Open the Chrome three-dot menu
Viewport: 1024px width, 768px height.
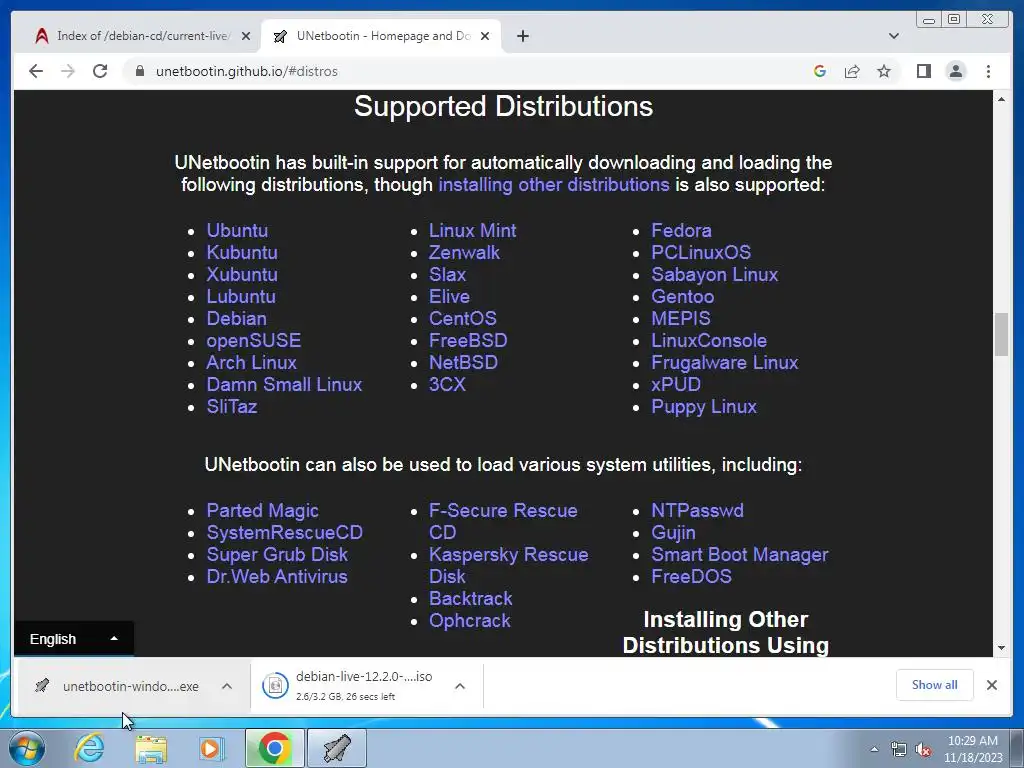pos(988,71)
